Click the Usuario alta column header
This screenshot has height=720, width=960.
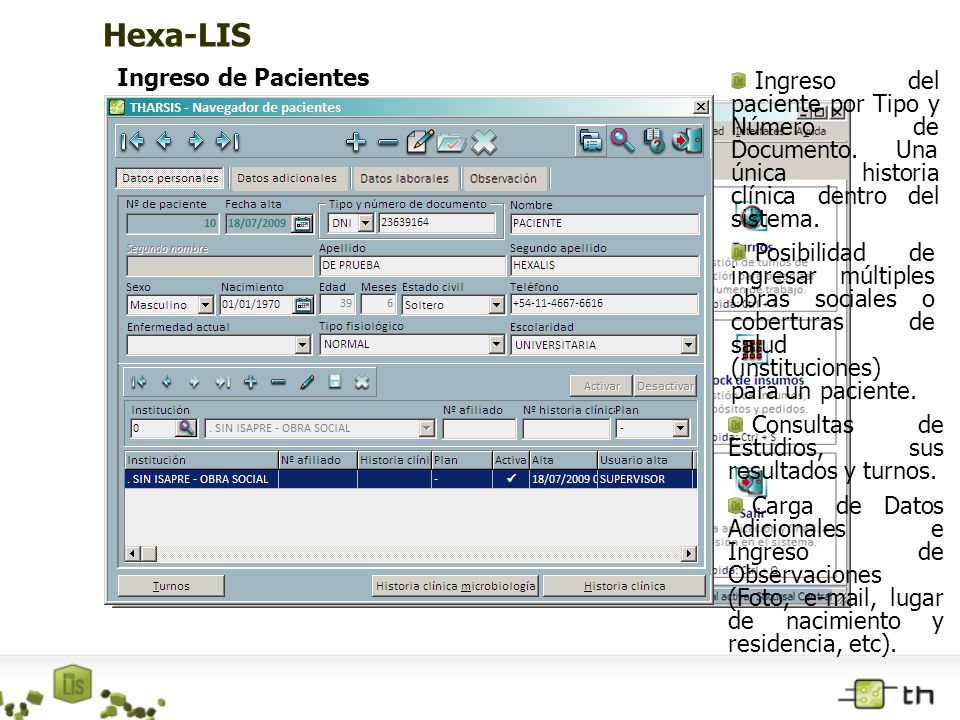645,460
